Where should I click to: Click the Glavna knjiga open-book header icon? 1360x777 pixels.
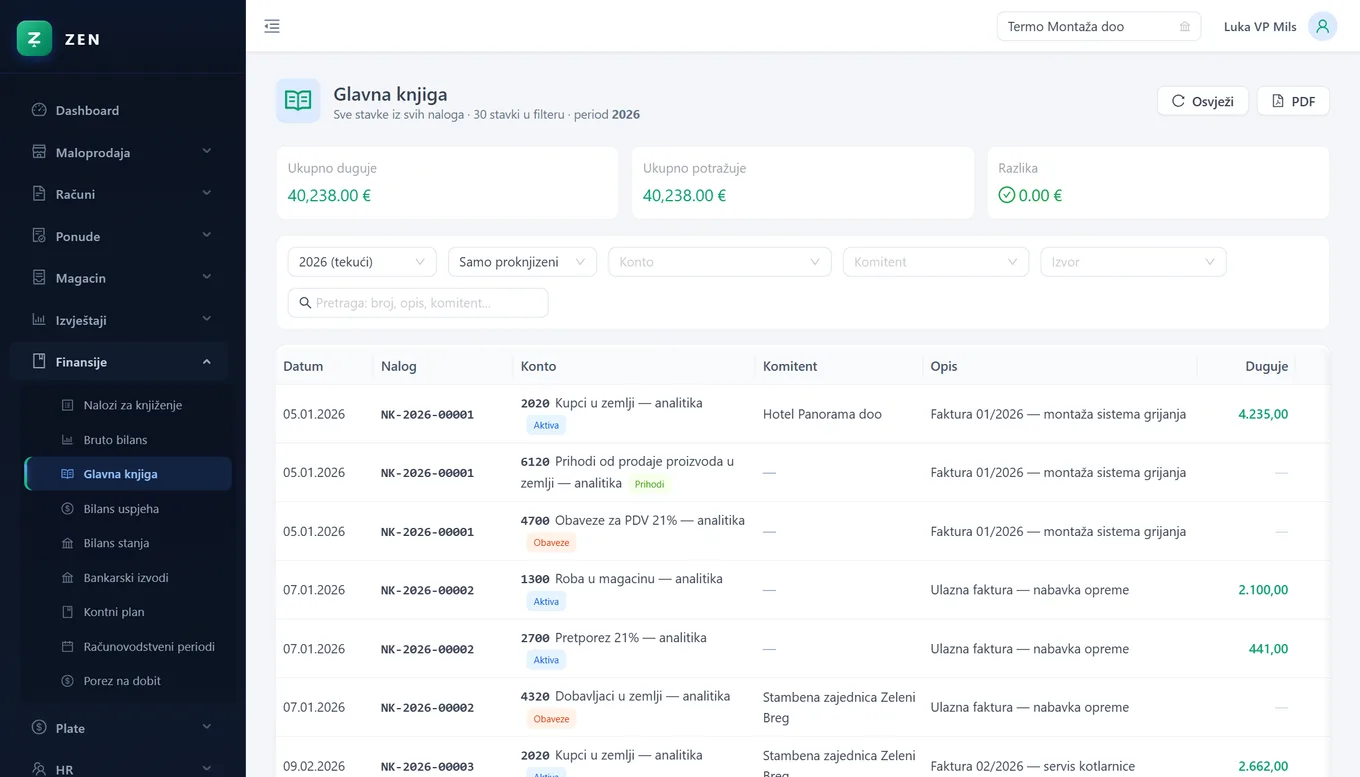(298, 101)
